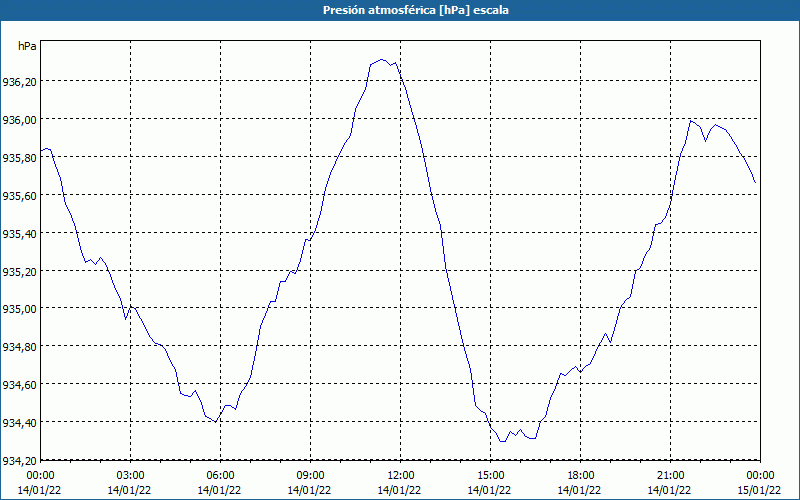Screen dimensions: 800x500
Task: Click the chart title 'Presión atmosférica [hPa] escala'
Action: [416, 10]
